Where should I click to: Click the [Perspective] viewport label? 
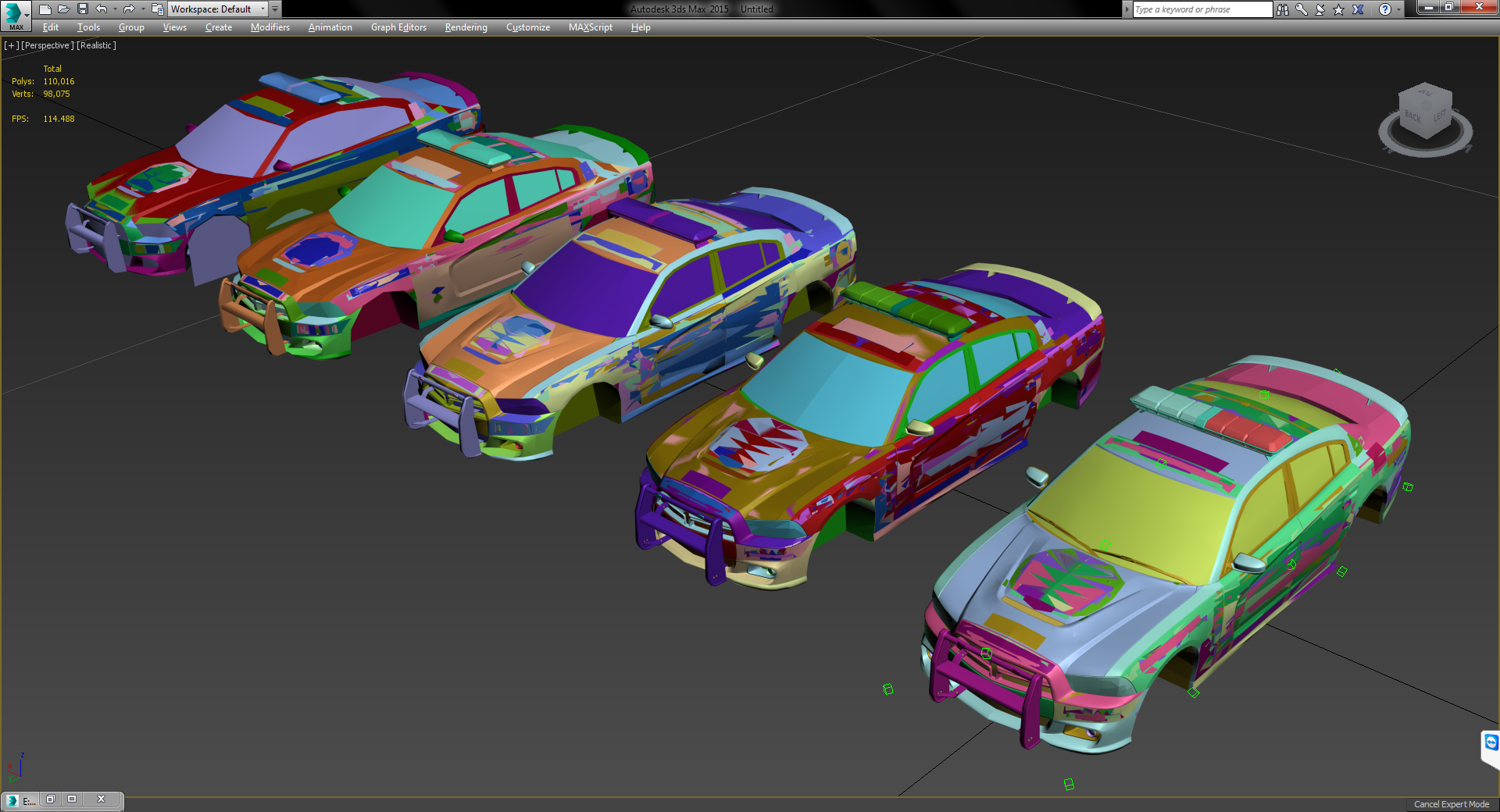pyautogui.click(x=48, y=45)
